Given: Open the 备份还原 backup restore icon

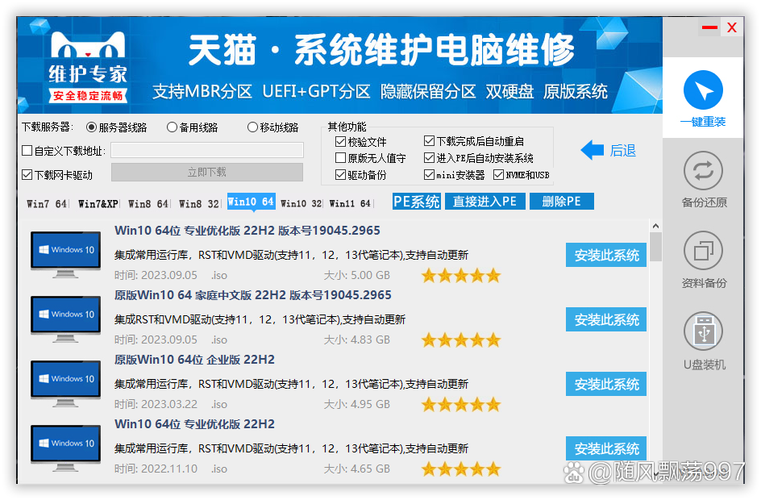Looking at the screenshot, I should [x=703, y=171].
